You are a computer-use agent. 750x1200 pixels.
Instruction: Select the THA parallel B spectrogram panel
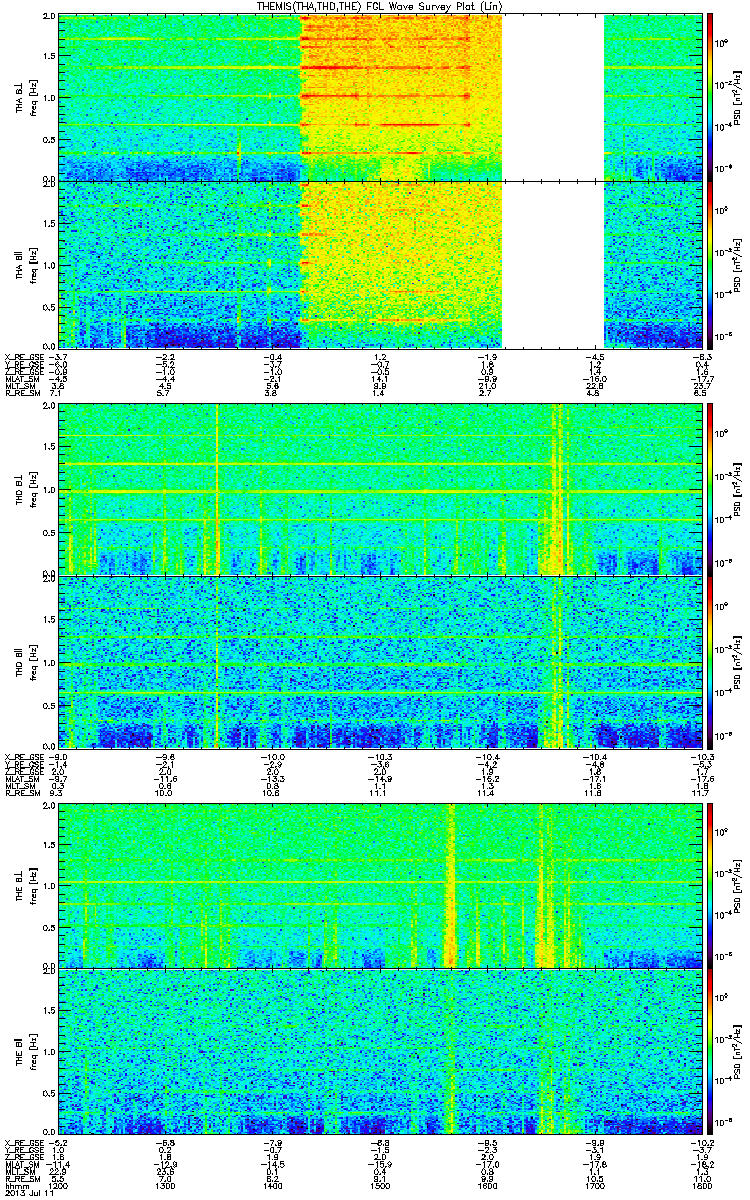tap(380, 263)
